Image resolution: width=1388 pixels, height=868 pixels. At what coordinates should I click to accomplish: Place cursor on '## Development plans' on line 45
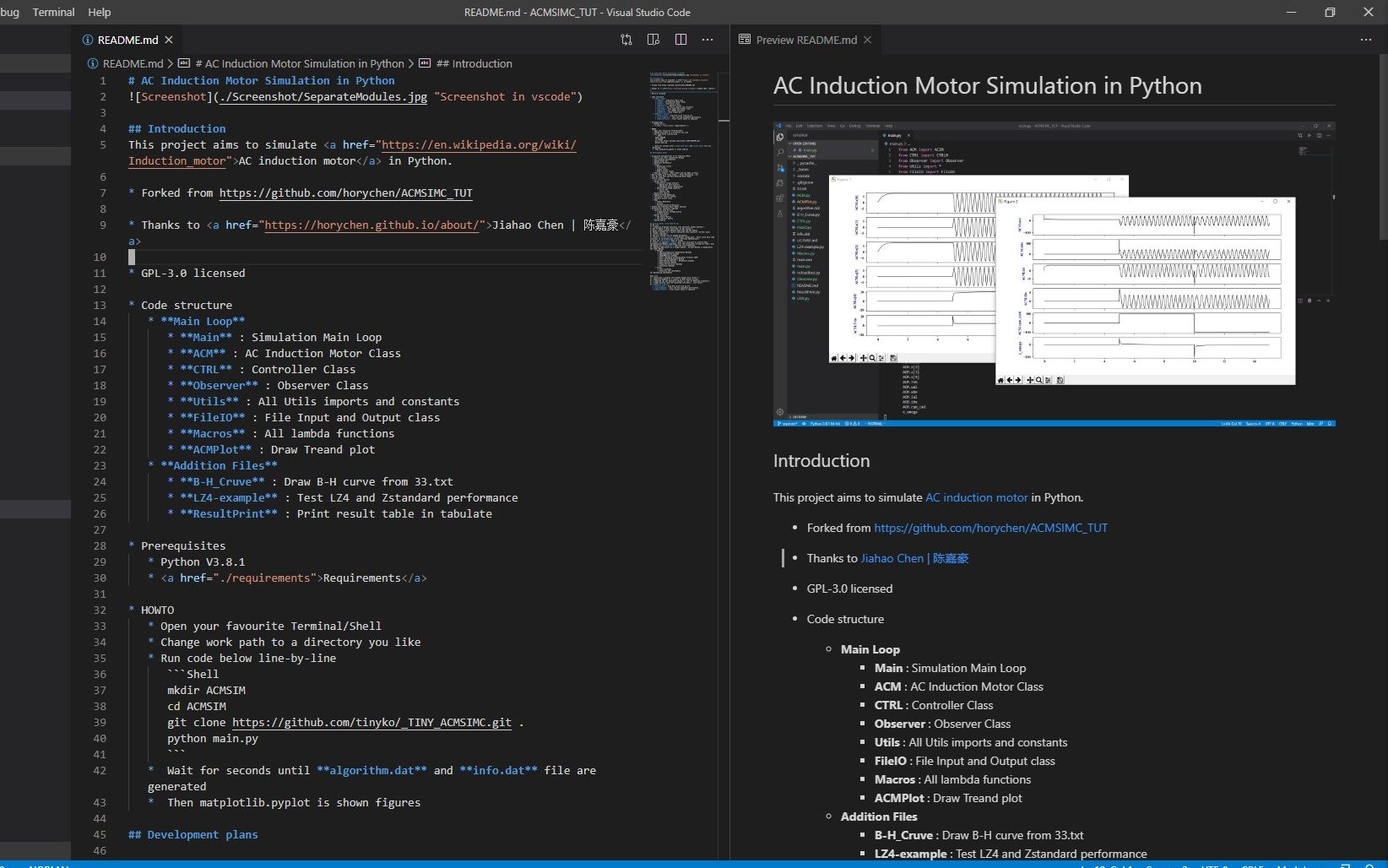click(192, 834)
